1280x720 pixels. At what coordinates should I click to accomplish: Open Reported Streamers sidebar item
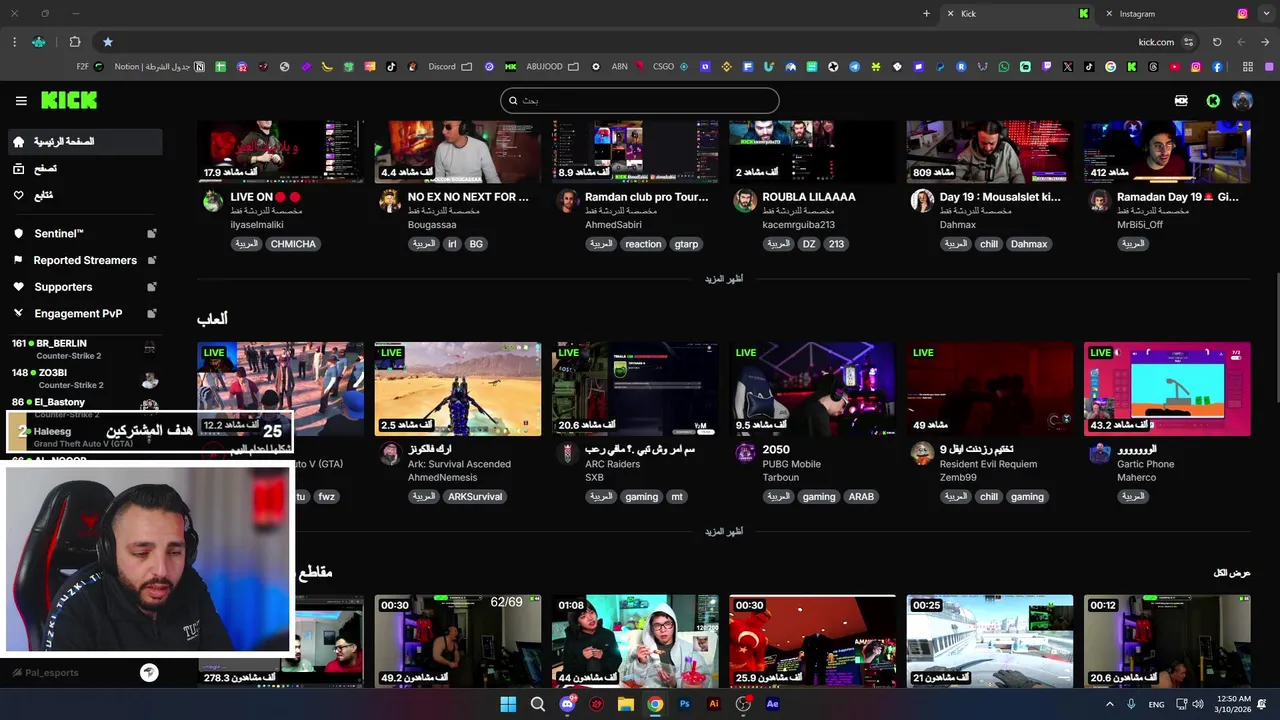pos(85,260)
